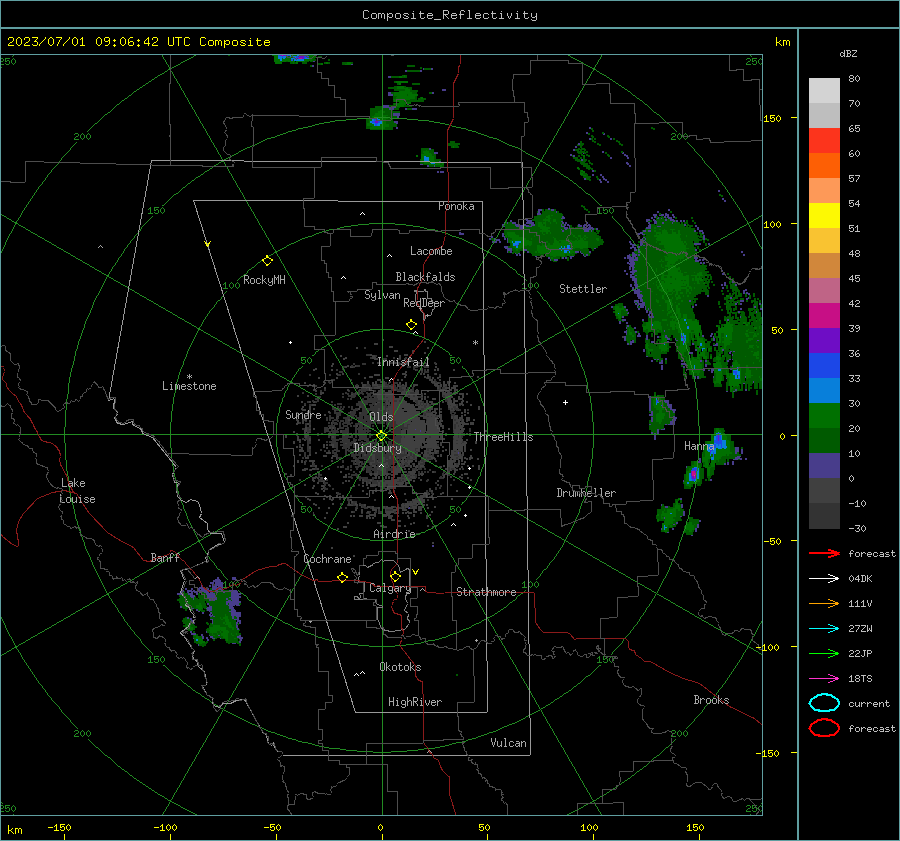This screenshot has width=900, height=841.
Task: Click the white plus marker west of Hanna
Action: (x=565, y=402)
